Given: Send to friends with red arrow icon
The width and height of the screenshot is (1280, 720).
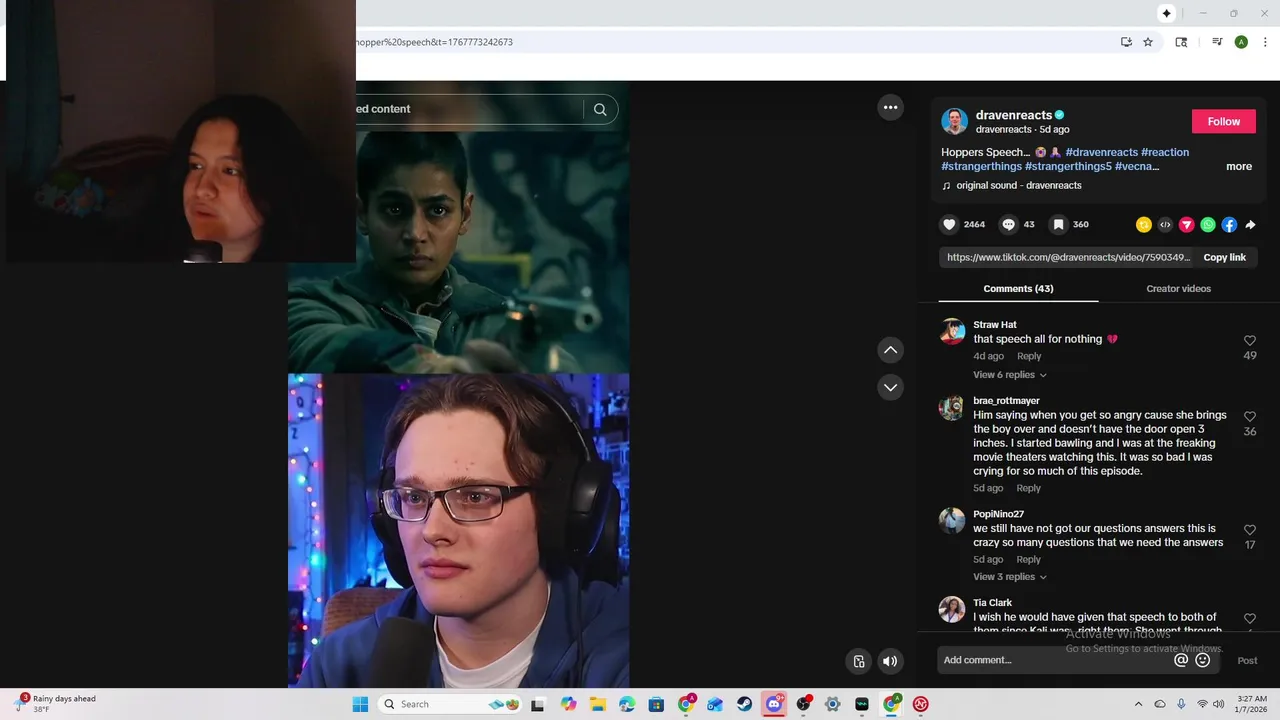Looking at the screenshot, I should [x=1186, y=225].
